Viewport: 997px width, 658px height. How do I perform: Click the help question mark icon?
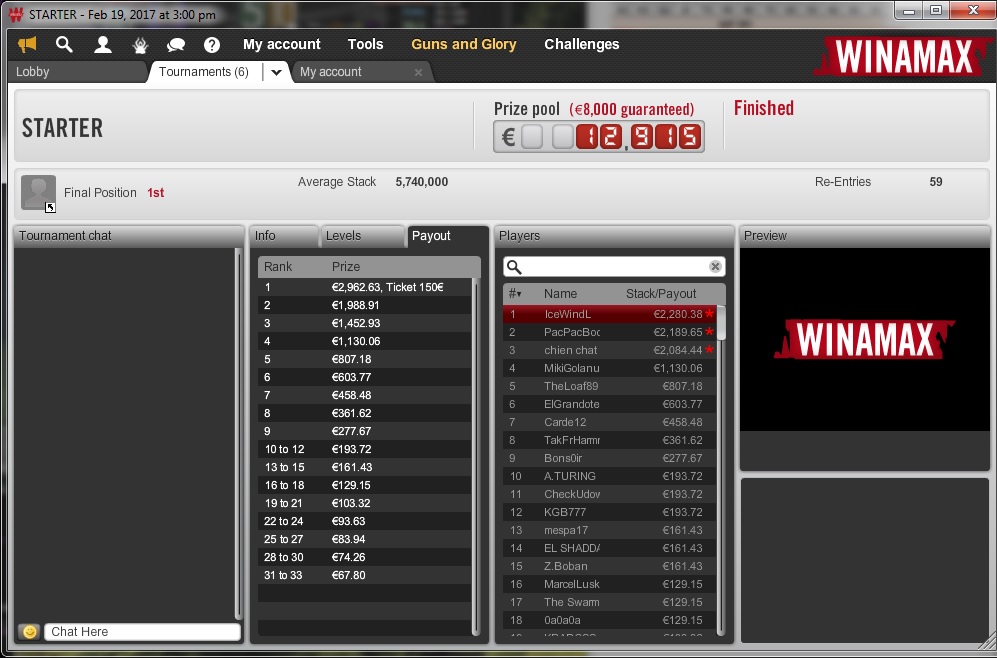(x=212, y=45)
